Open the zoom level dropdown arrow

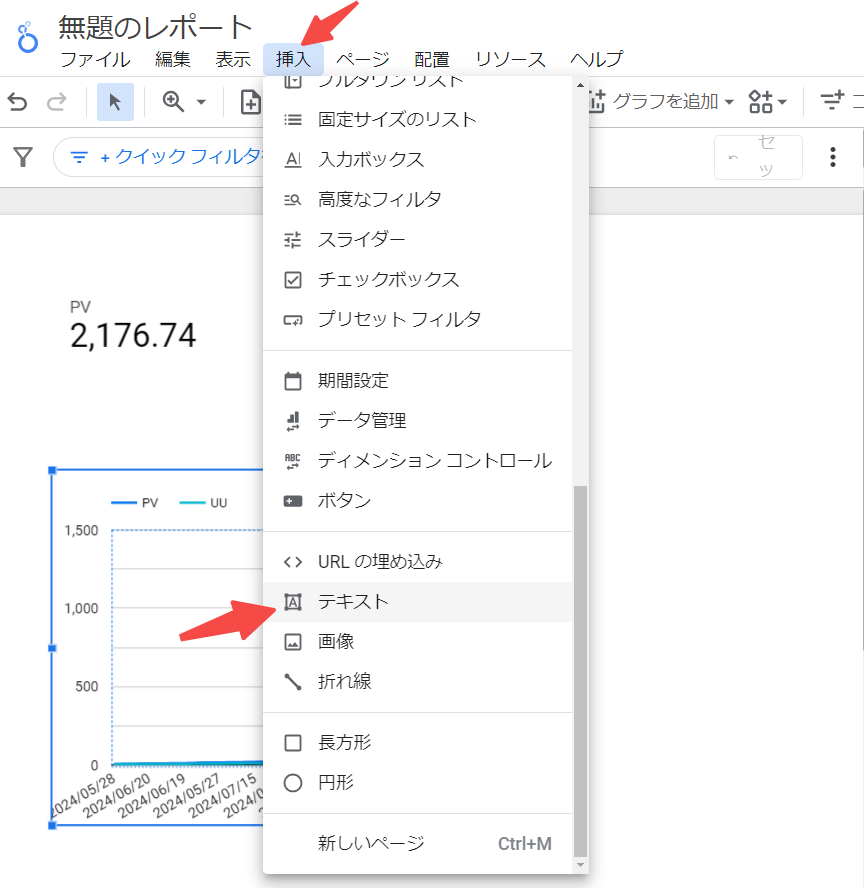tap(201, 103)
